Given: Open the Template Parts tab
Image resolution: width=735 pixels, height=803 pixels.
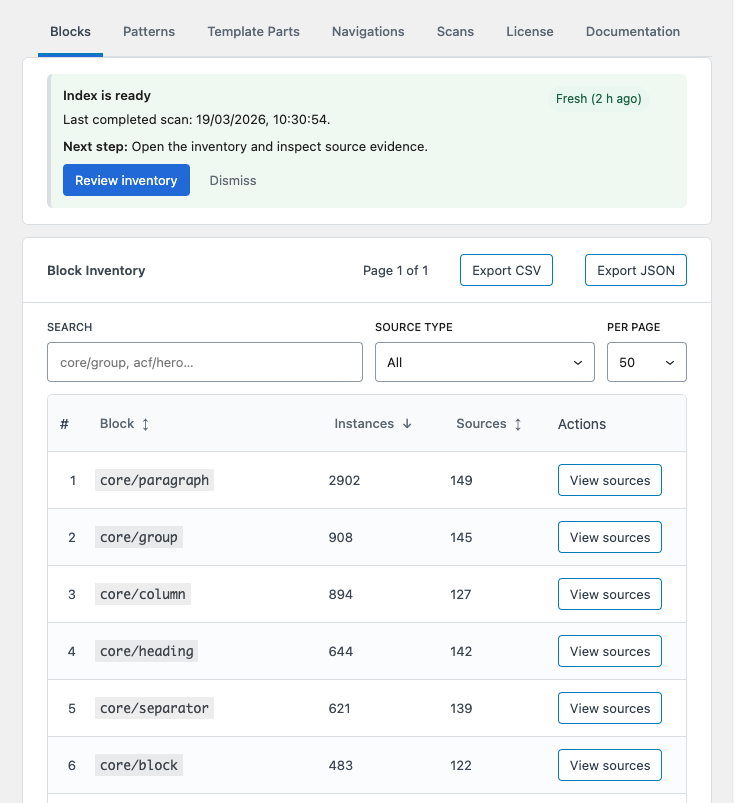Looking at the screenshot, I should pos(253,31).
